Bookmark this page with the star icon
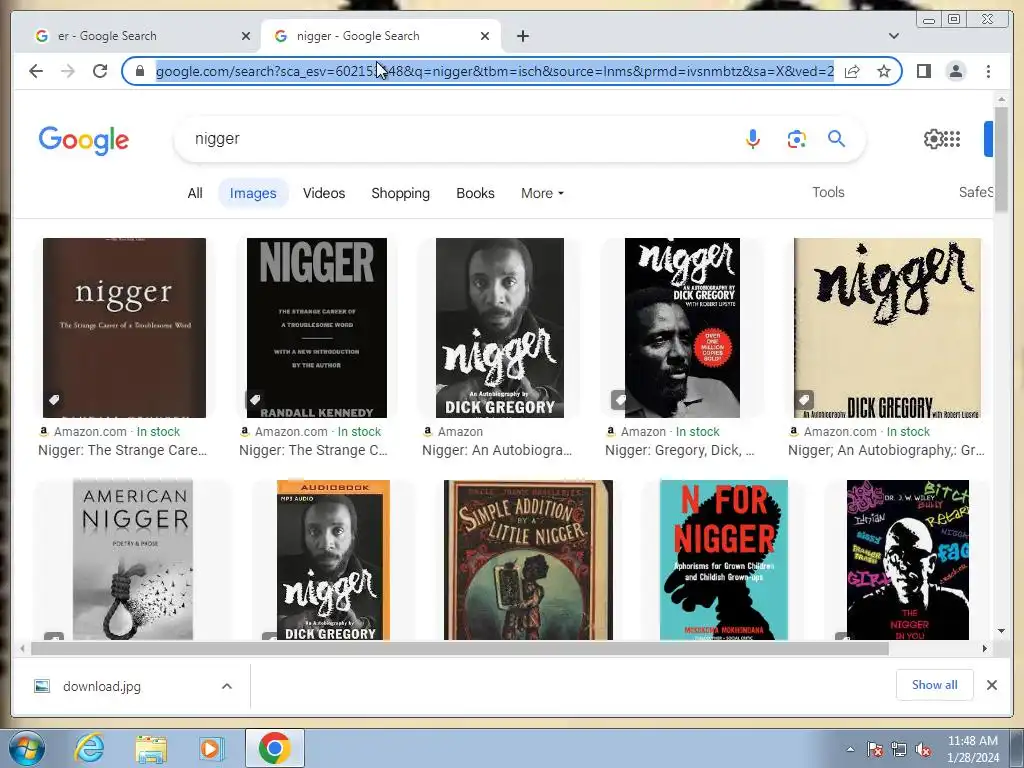Viewport: 1024px width, 768px height. tap(884, 71)
